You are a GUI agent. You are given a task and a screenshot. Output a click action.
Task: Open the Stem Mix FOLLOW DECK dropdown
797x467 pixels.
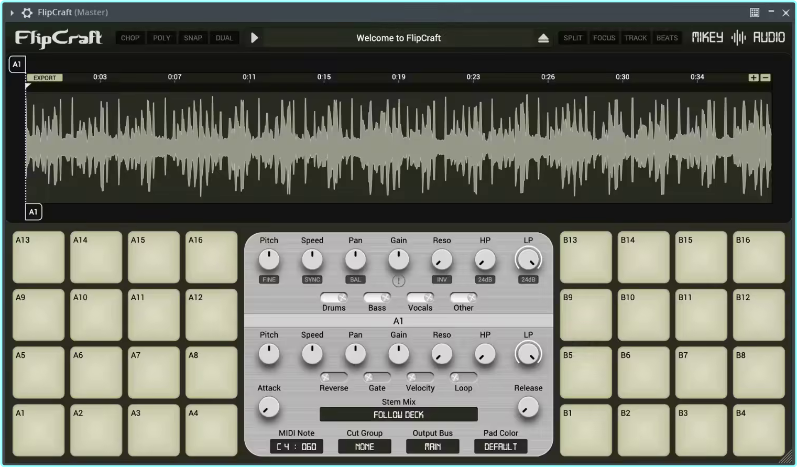[x=398, y=415]
